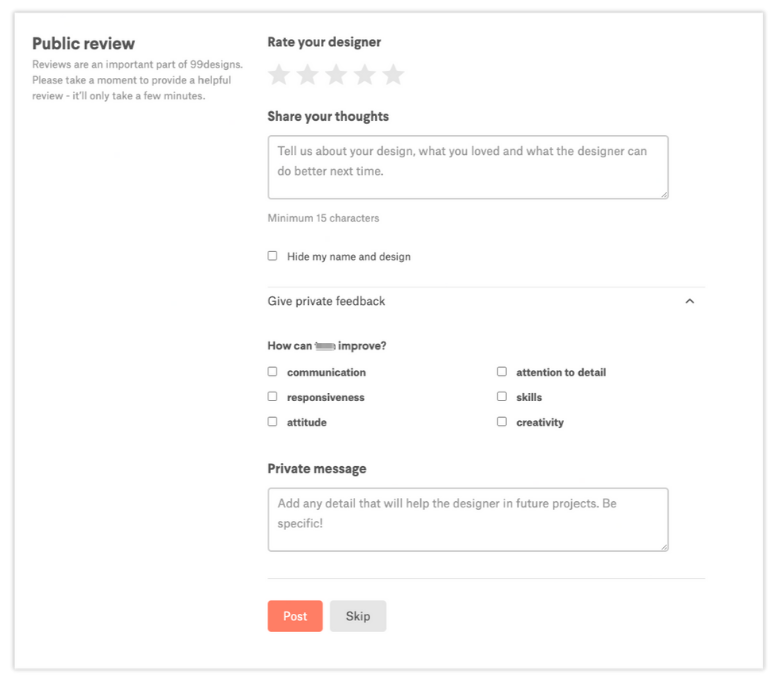Tick the communication checkbox
This screenshot has width=774, height=679.
coord(273,372)
